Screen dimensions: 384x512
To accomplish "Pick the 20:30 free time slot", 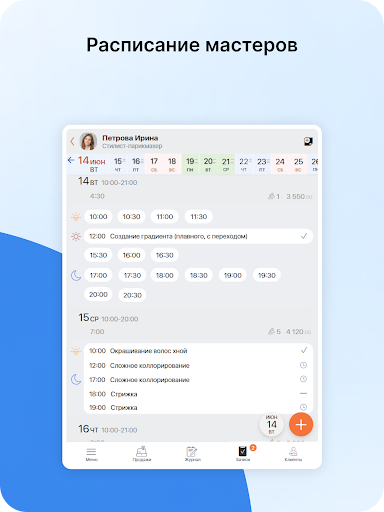I will pos(132,295).
